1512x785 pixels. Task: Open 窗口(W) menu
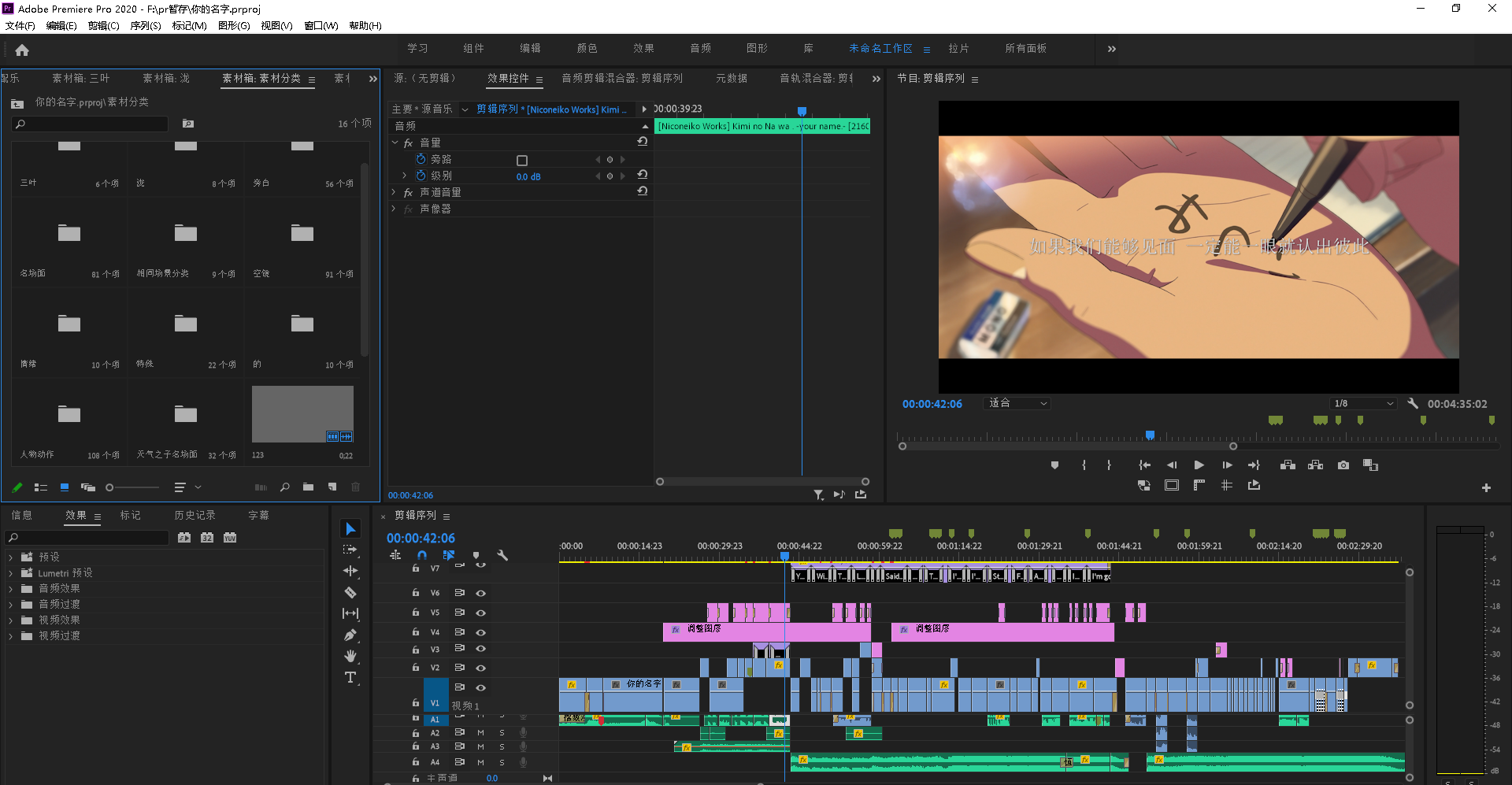pos(321,26)
